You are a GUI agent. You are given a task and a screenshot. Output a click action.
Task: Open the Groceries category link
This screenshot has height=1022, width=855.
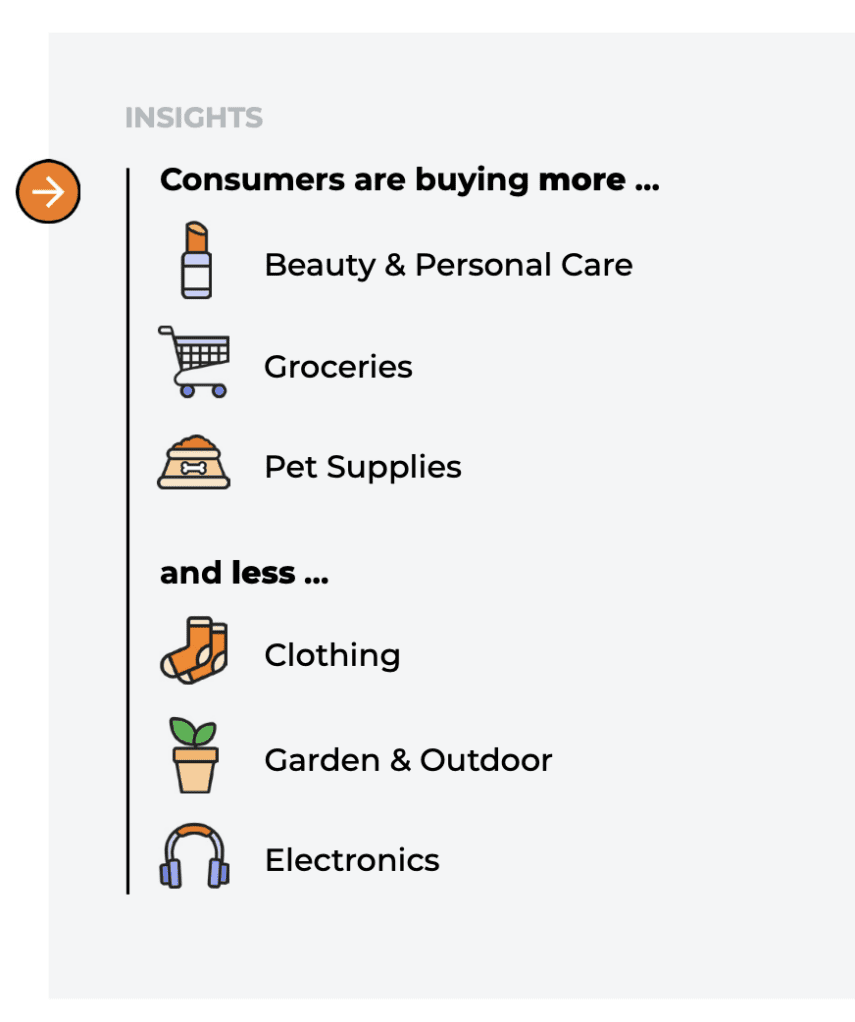pos(338,367)
